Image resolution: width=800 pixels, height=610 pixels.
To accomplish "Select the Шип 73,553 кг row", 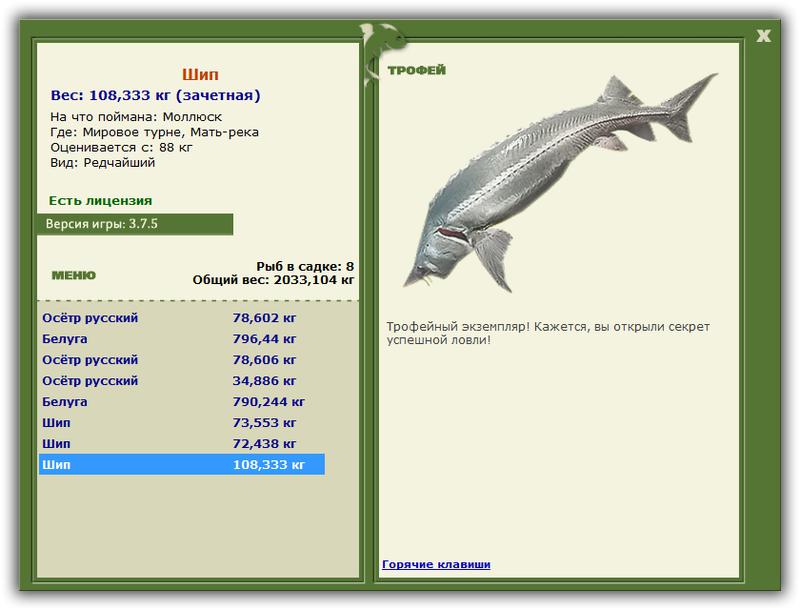I will [x=182, y=422].
